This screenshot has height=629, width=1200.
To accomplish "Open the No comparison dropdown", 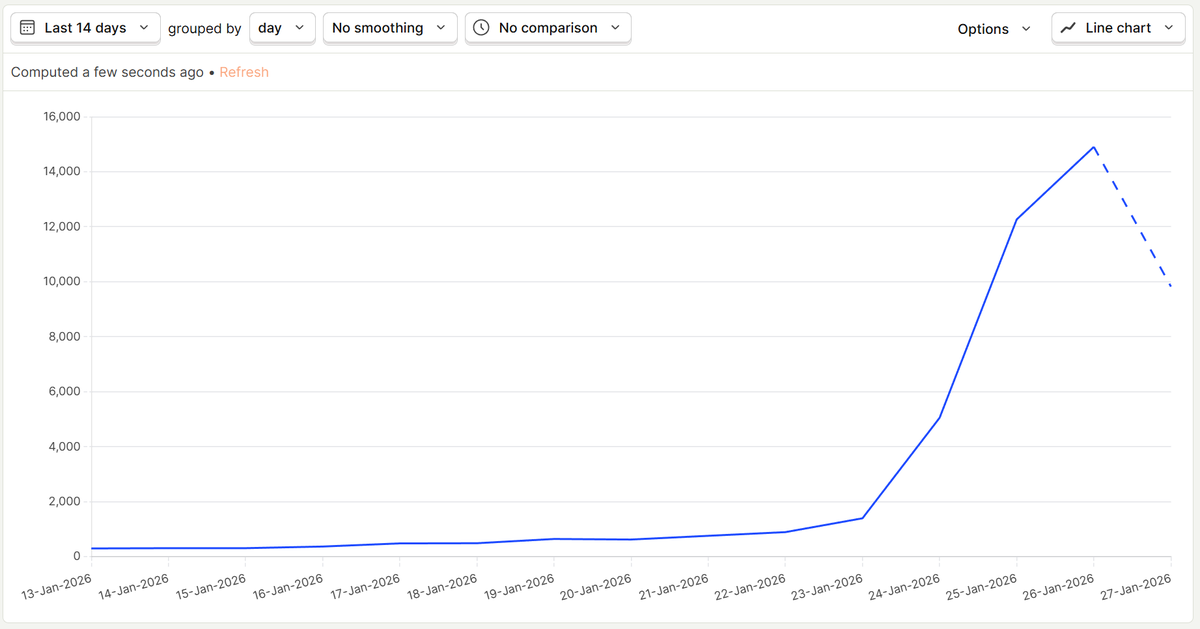I will 548,28.
